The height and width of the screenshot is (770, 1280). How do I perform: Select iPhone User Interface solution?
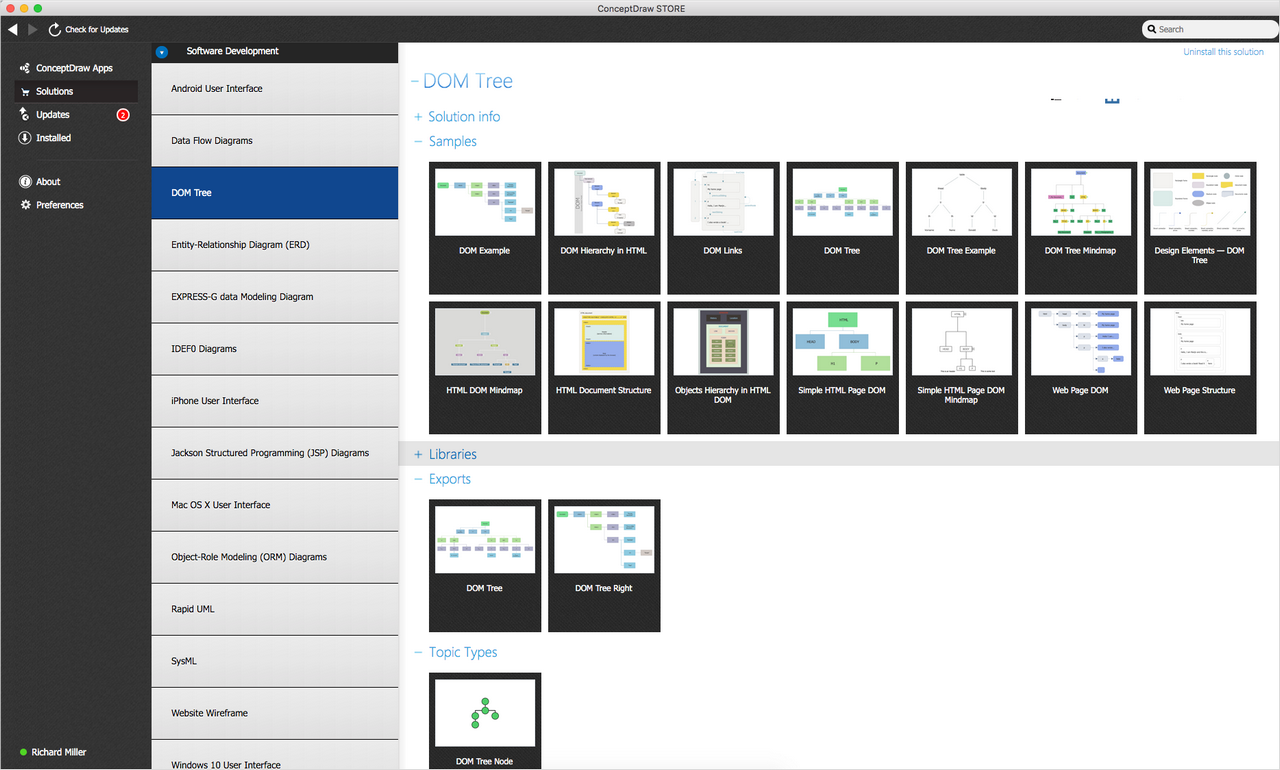275,401
